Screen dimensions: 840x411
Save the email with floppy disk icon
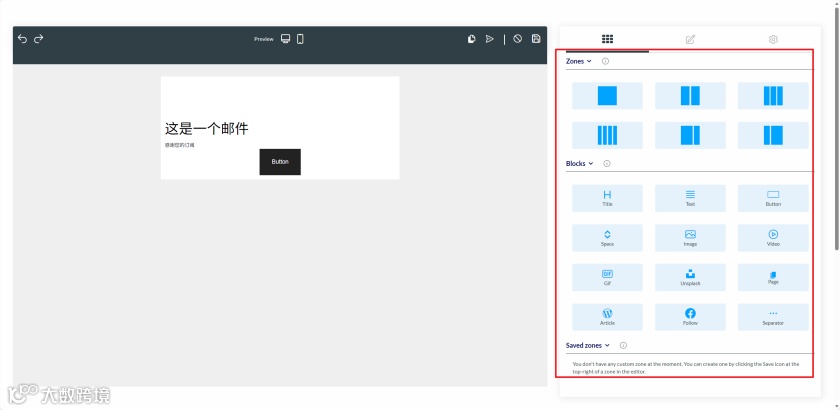(x=536, y=39)
